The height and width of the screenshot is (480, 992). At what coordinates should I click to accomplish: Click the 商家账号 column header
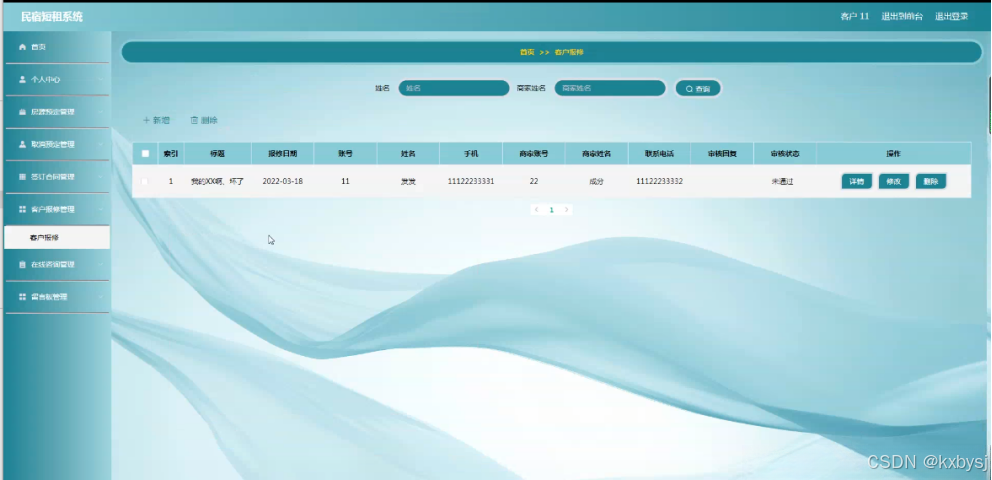[533, 154]
